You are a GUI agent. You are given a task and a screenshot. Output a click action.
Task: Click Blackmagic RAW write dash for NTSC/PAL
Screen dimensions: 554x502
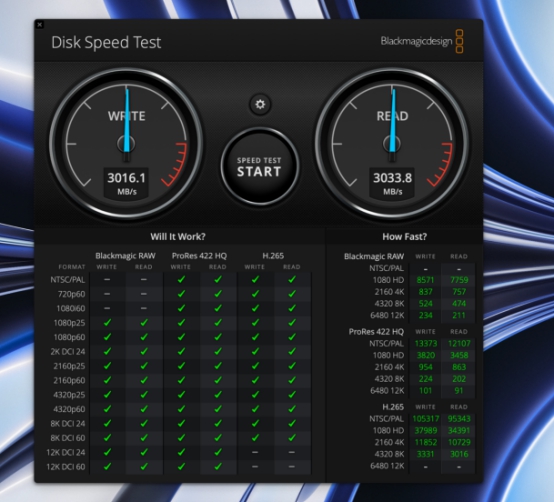tap(107, 279)
